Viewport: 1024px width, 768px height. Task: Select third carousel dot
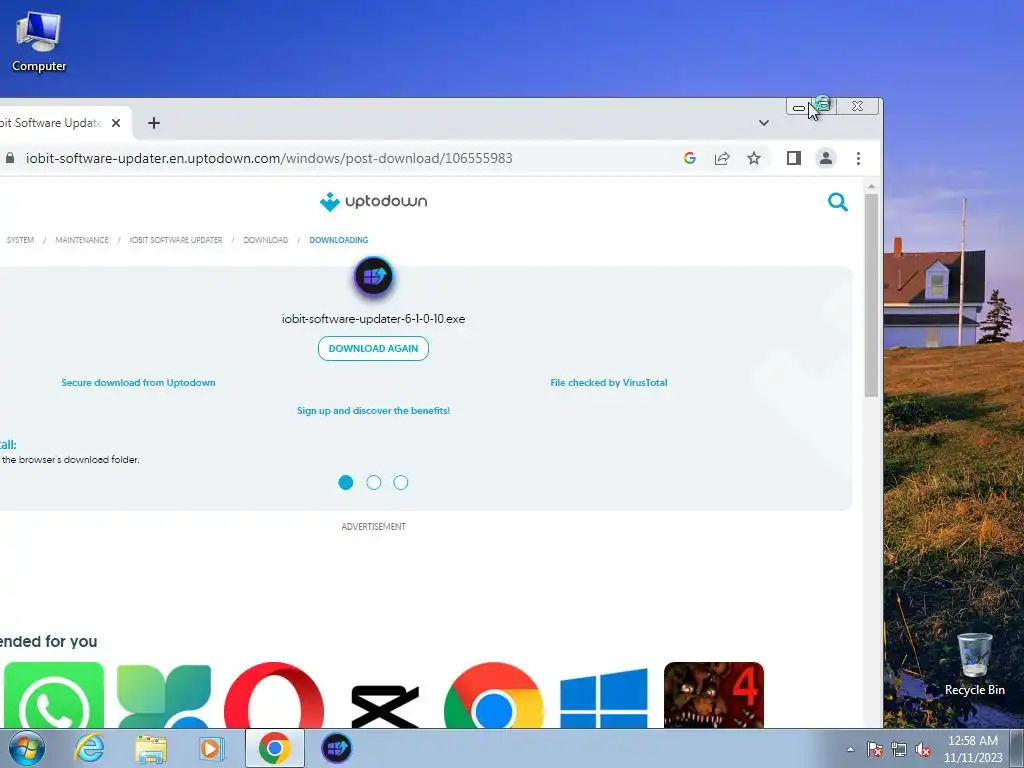click(x=401, y=483)
